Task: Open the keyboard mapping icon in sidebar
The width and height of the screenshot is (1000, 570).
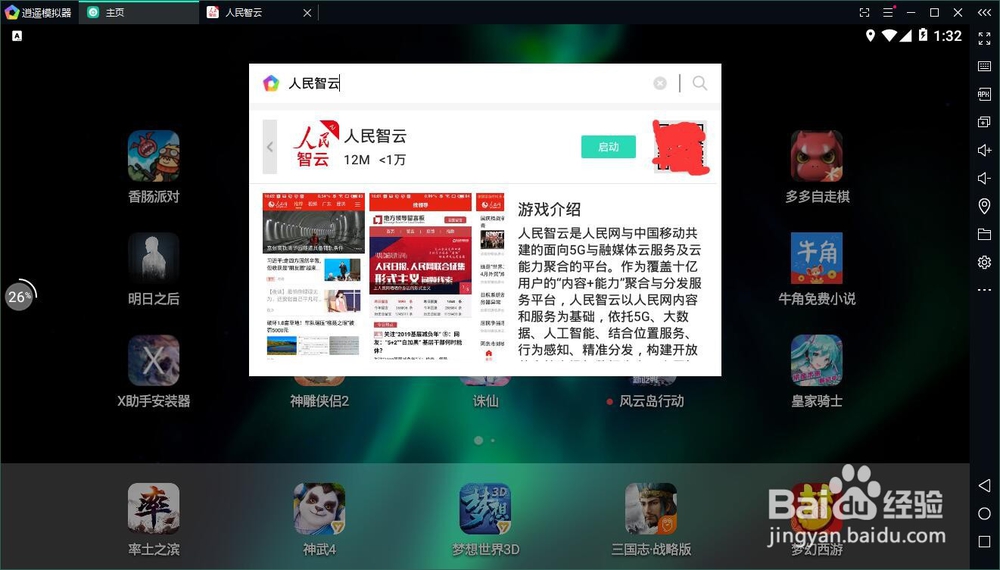Action: point(984,66)
